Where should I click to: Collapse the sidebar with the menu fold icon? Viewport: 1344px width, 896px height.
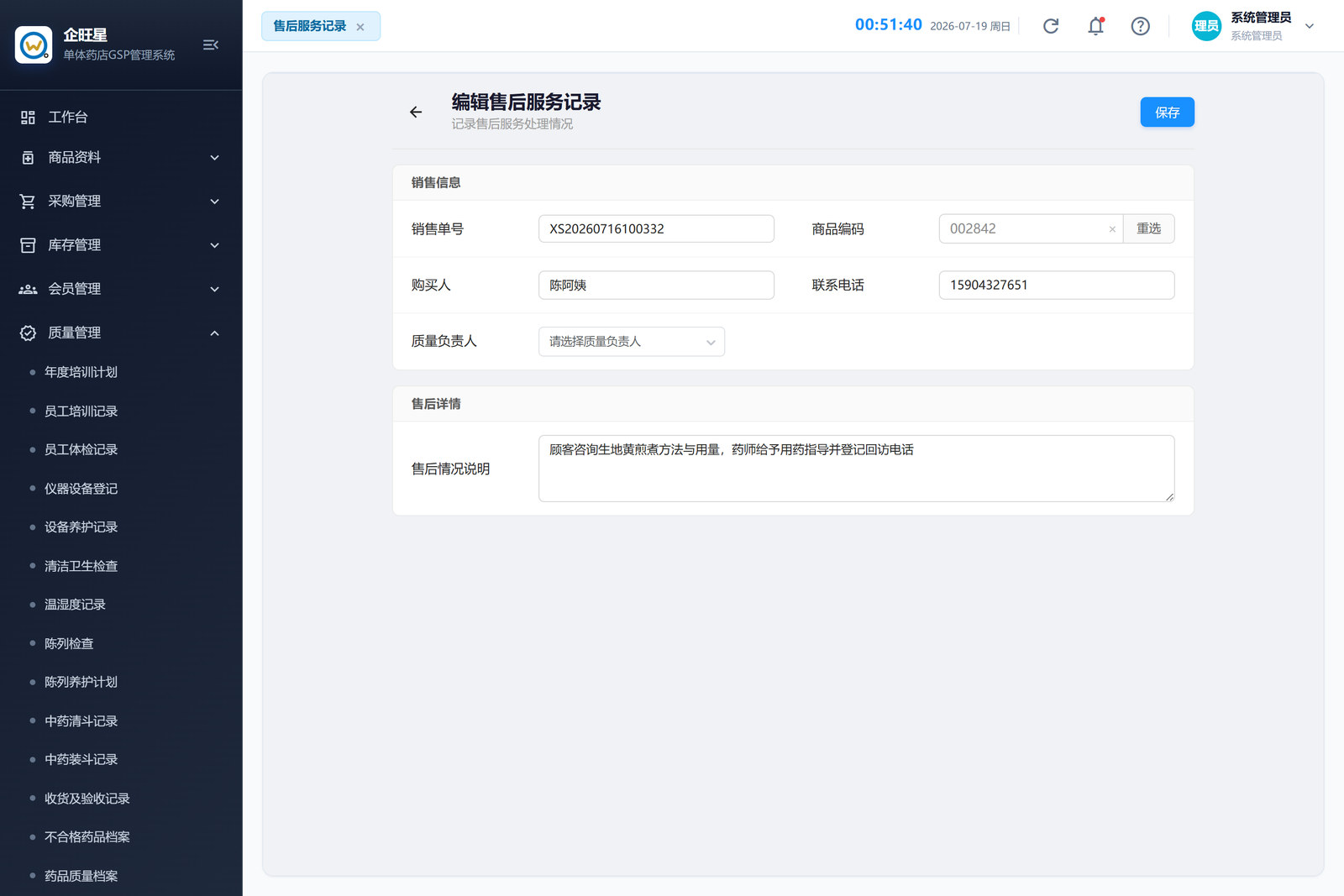point(211,45)
